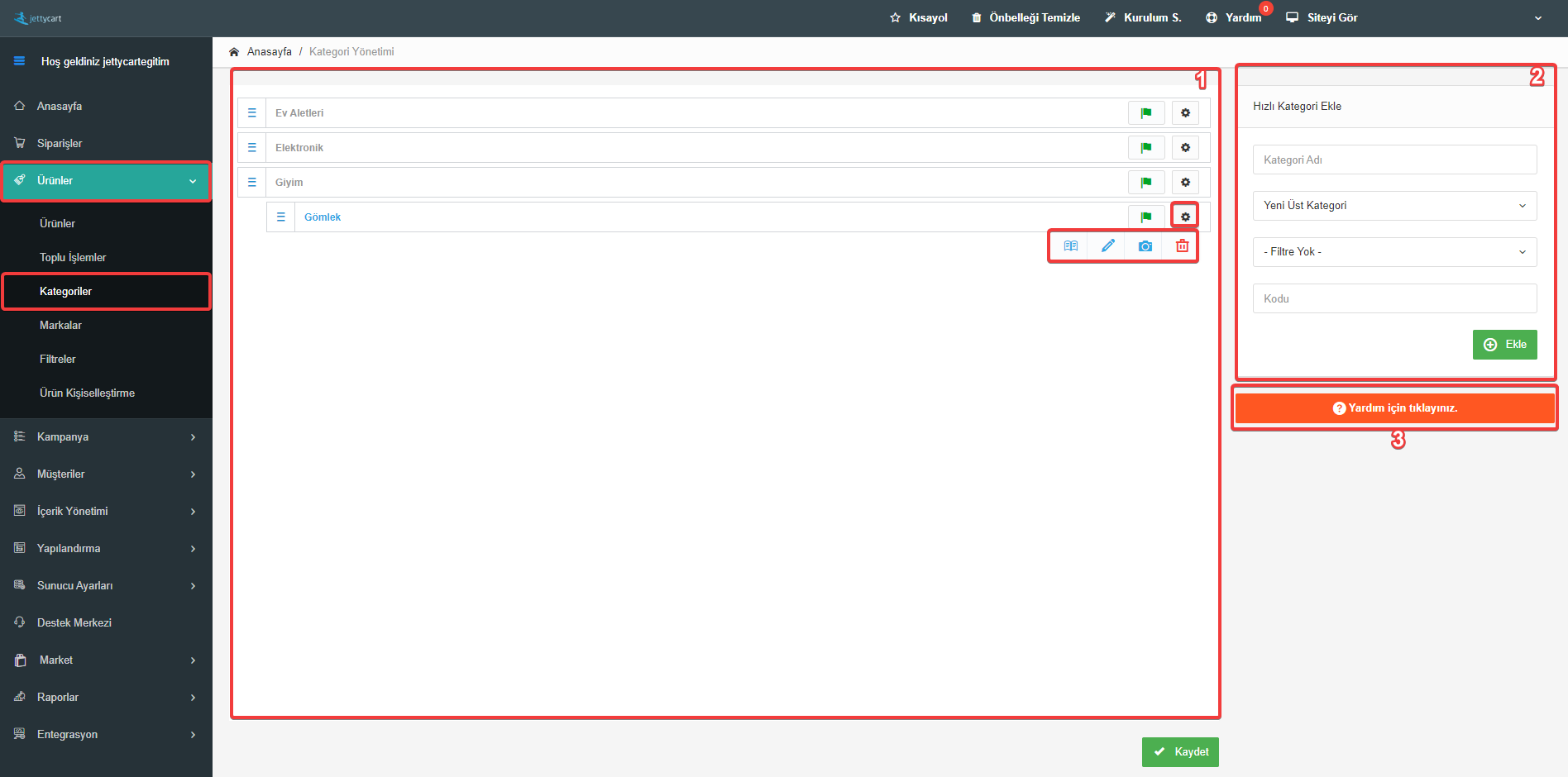Click the drag handle for Elektronik
The image size is (1568, 777).
click(x=252, y=148)
